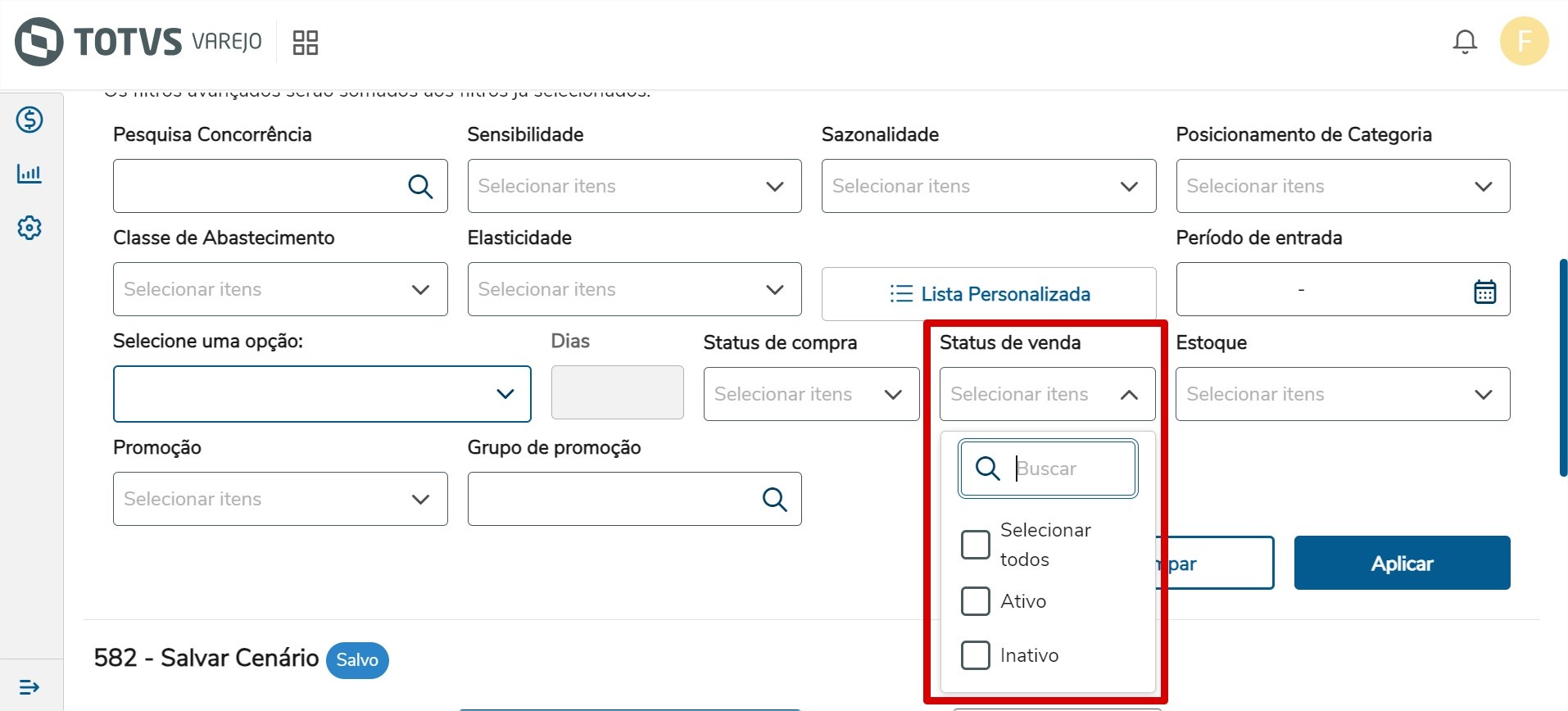The height and width of the screenshot is (711, 1568).
Task: Check the Selecionar todos checkbox
Action: pyautogui.click(x=975, y=545)
